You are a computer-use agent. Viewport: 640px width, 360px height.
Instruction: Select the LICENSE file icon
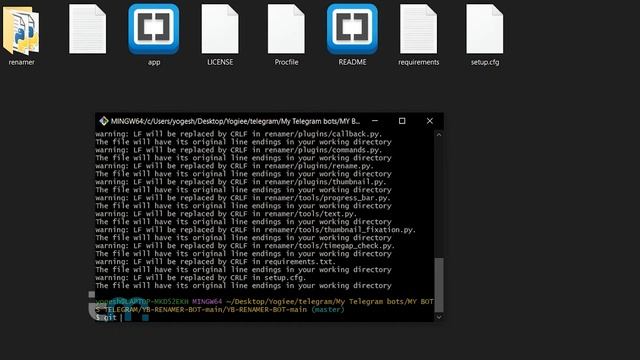click(x=220, y=29)
